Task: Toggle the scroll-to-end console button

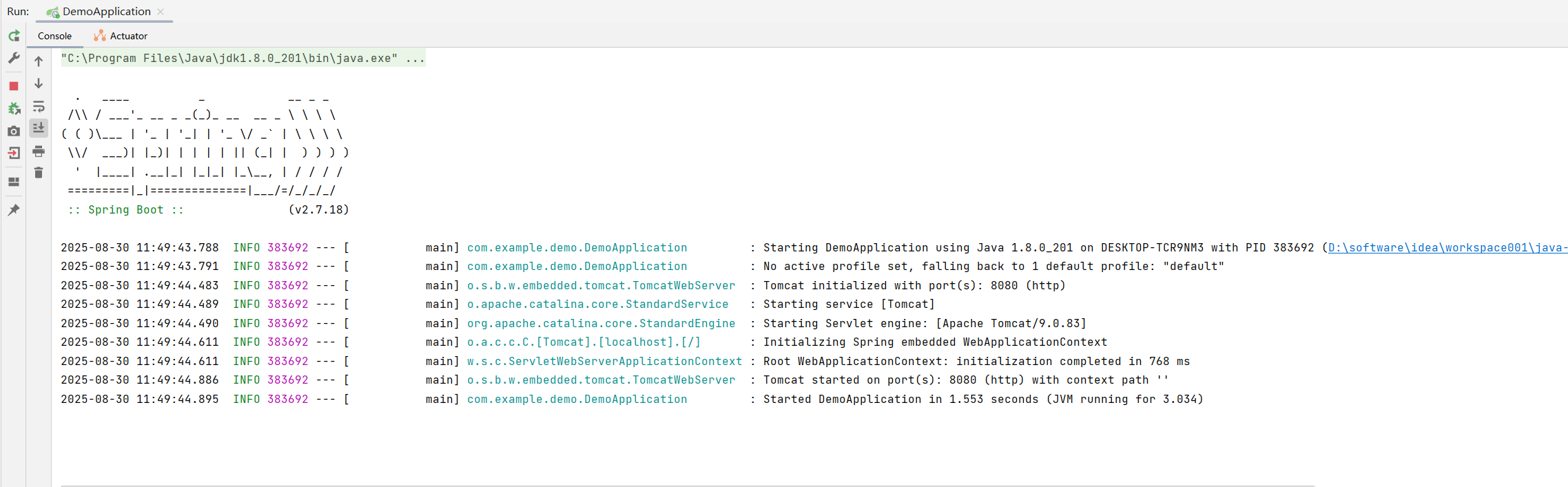Action: pyautogui.click(x=39, y=128)
